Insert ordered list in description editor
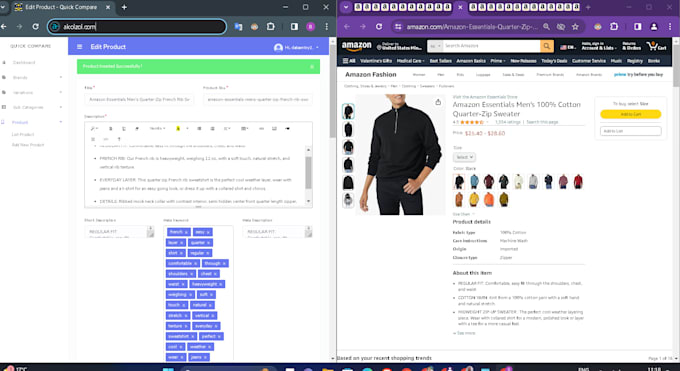The image size is (680, 371). [x=212, y=128]
